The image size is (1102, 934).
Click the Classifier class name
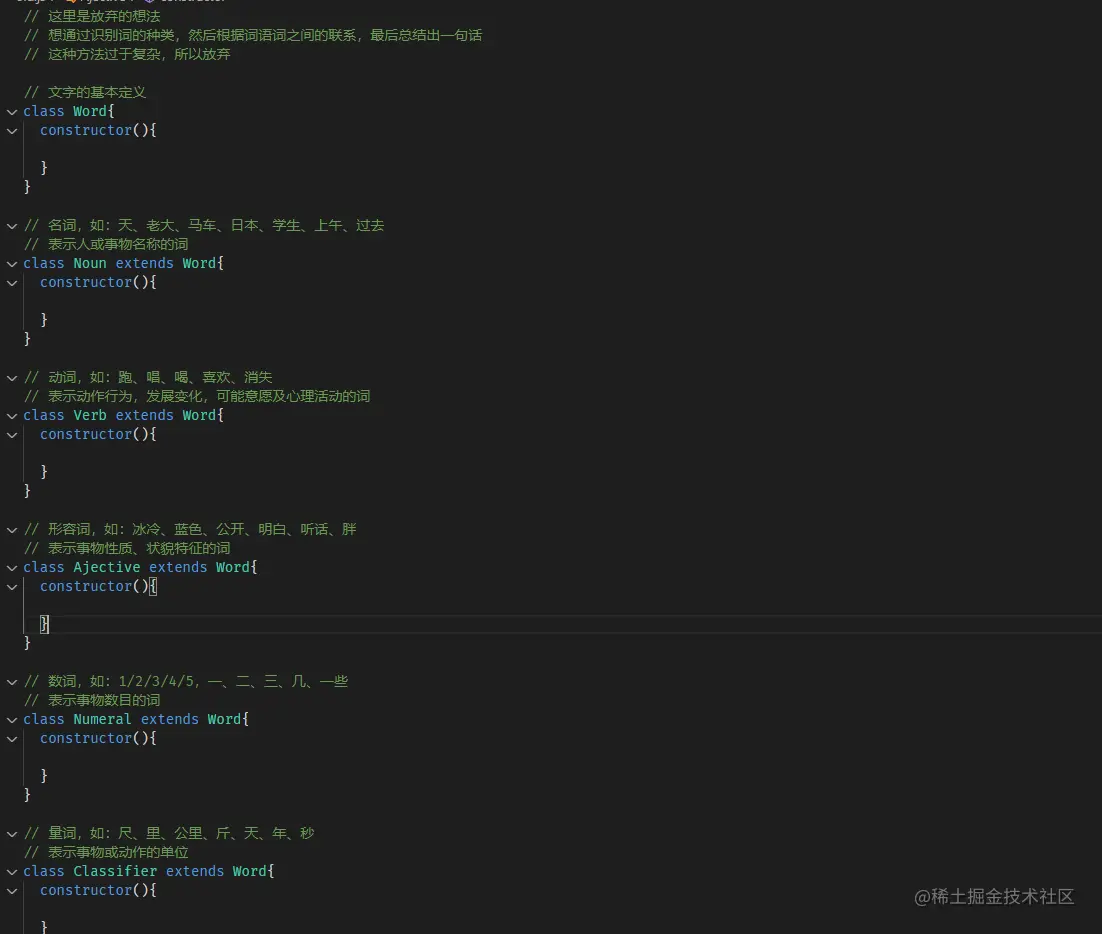[x=115, y=871]
